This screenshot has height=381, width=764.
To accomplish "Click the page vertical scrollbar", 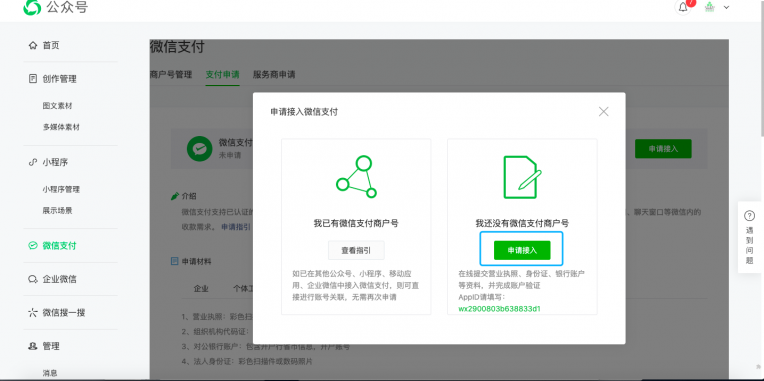I will pyautogui.click(x=762, y=68).
